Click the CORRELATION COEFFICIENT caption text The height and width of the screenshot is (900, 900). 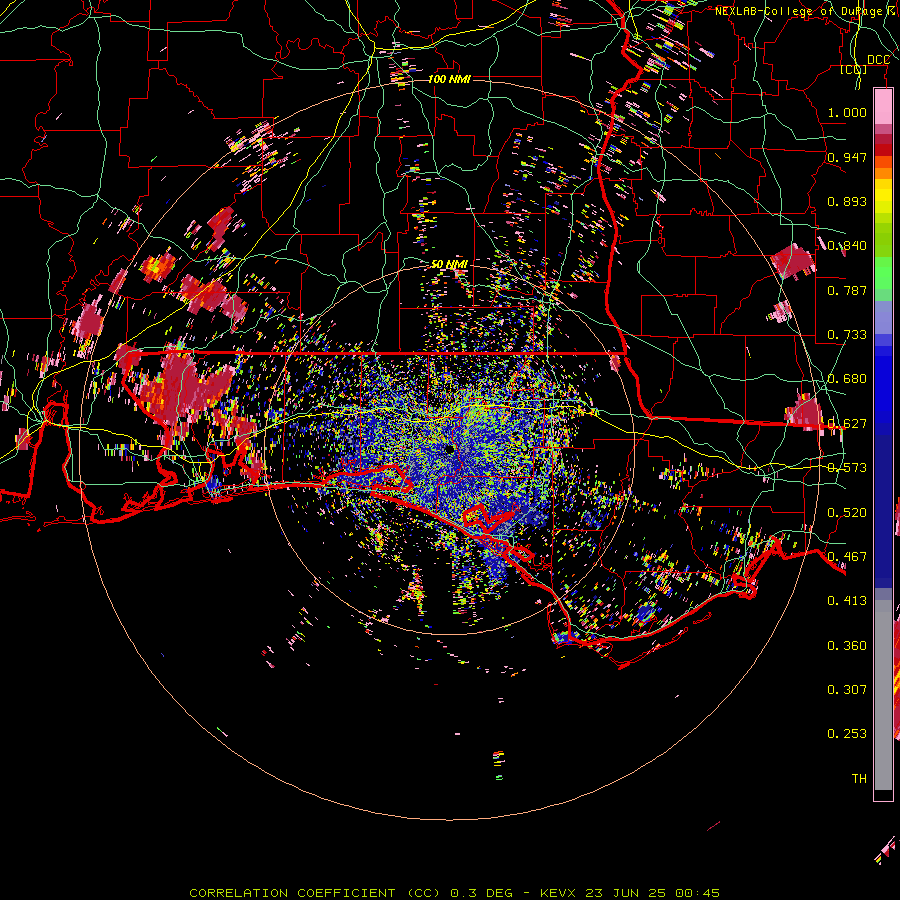[x=292, y=893]
